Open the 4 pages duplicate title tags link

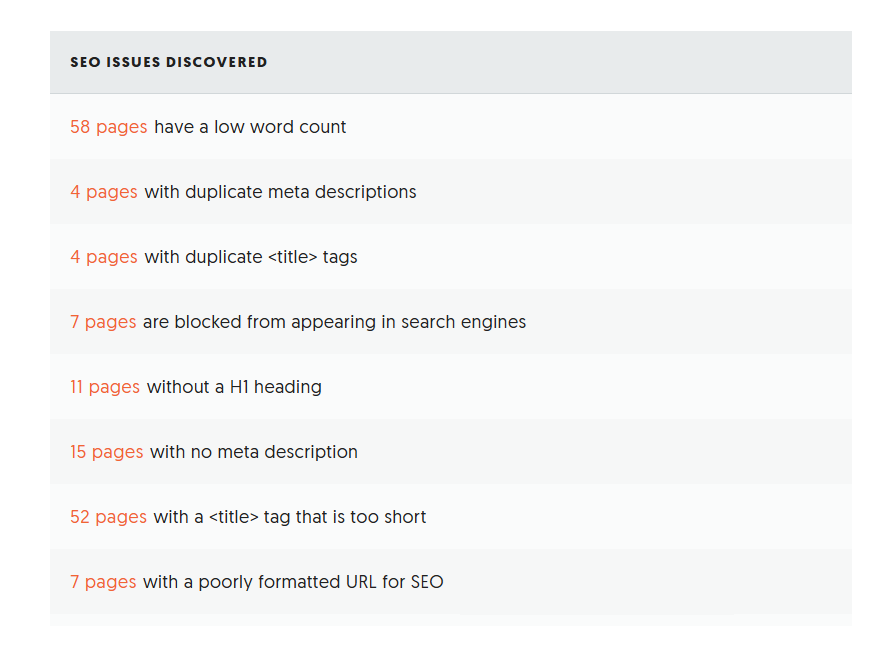pos(104,257)
